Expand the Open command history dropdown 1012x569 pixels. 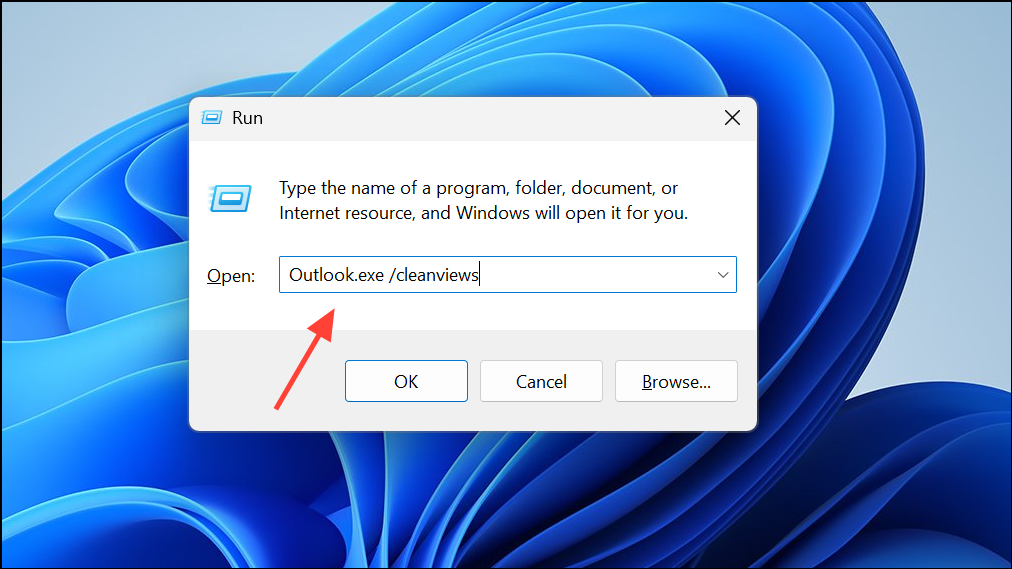(723, 275)
